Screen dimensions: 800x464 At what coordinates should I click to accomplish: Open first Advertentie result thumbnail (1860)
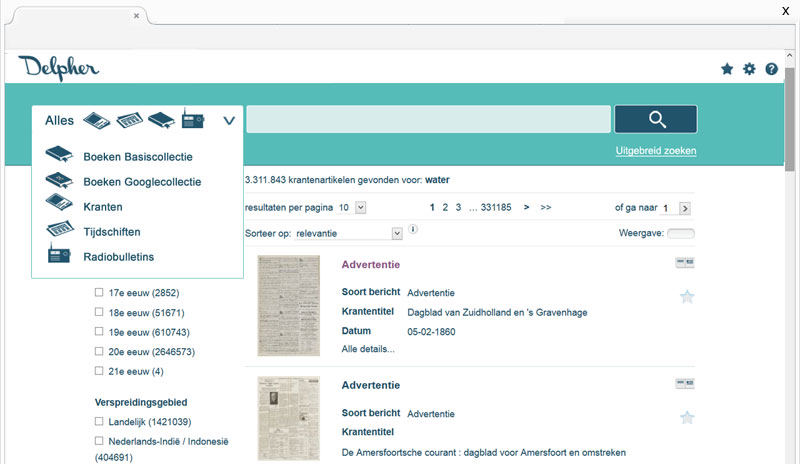(x=289, y=305)
